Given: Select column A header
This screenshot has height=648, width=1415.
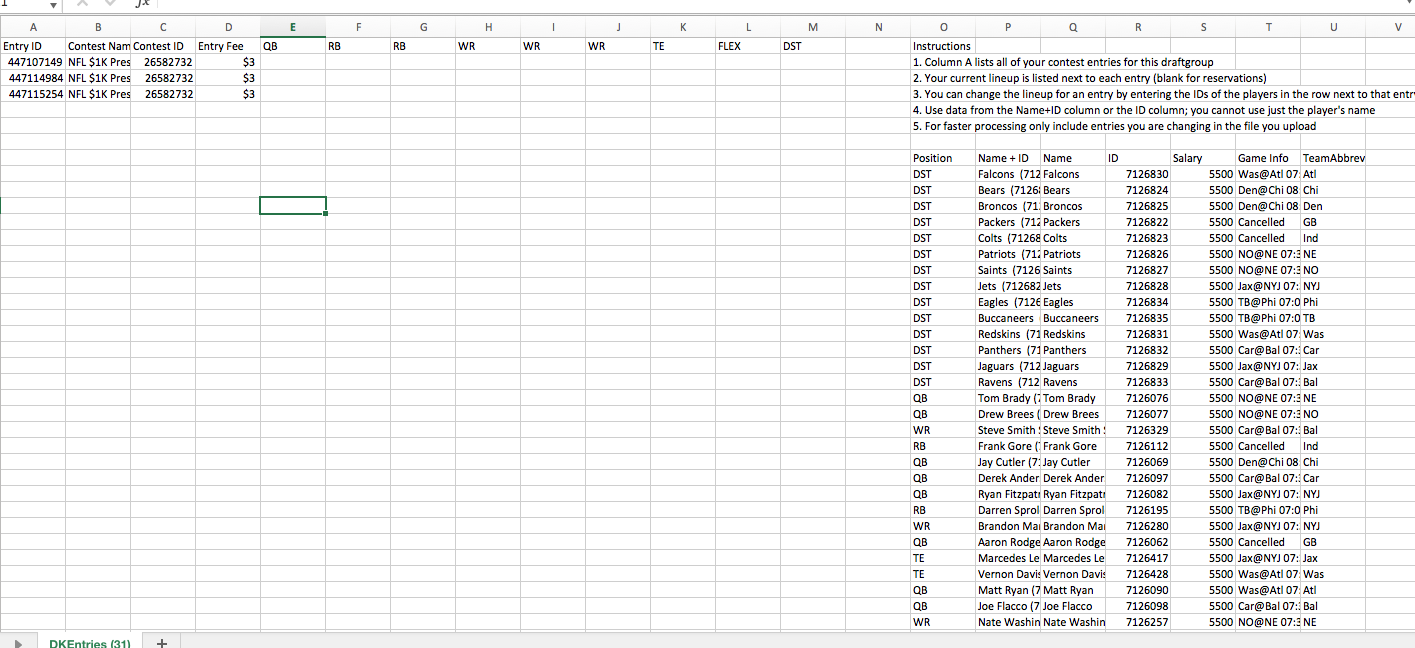Looking at the screenshot, I should pyautogui.click(x=32, y=28).
